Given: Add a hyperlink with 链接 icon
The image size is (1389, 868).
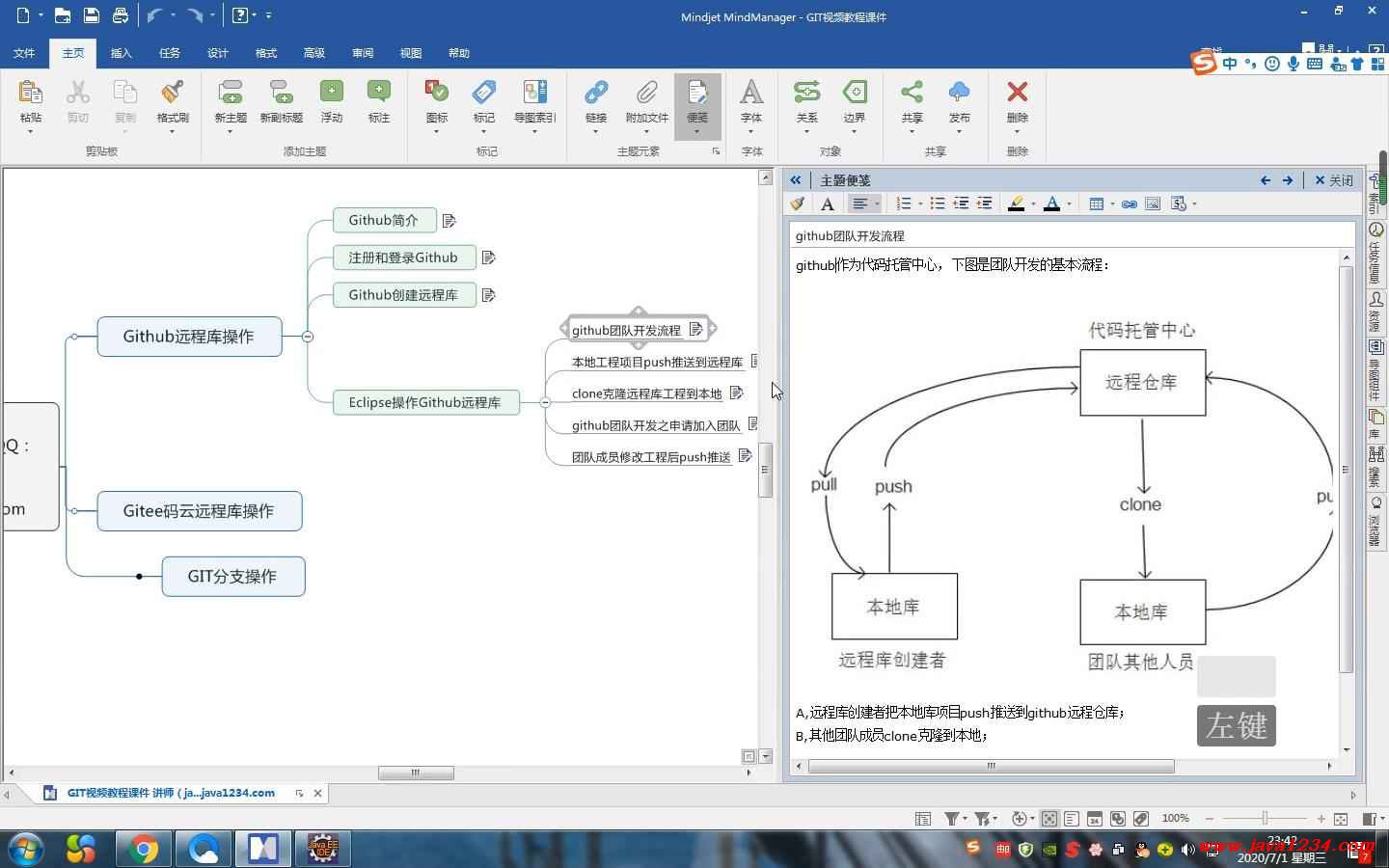Looking at the screenshot, I should click(x=596, y=92).
